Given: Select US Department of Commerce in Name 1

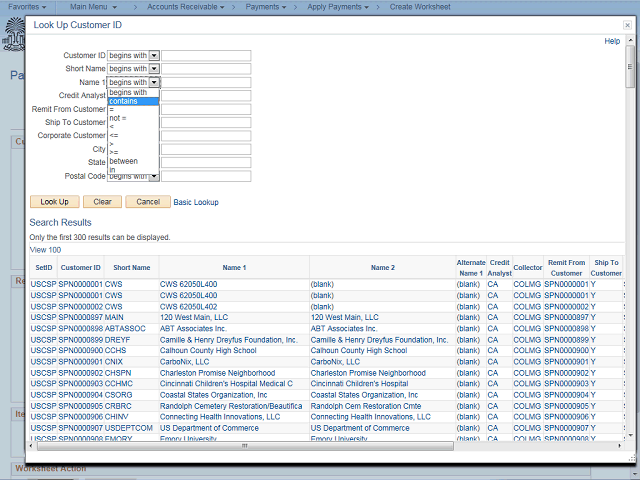Looking at the screenshot, I should (209, 428).
